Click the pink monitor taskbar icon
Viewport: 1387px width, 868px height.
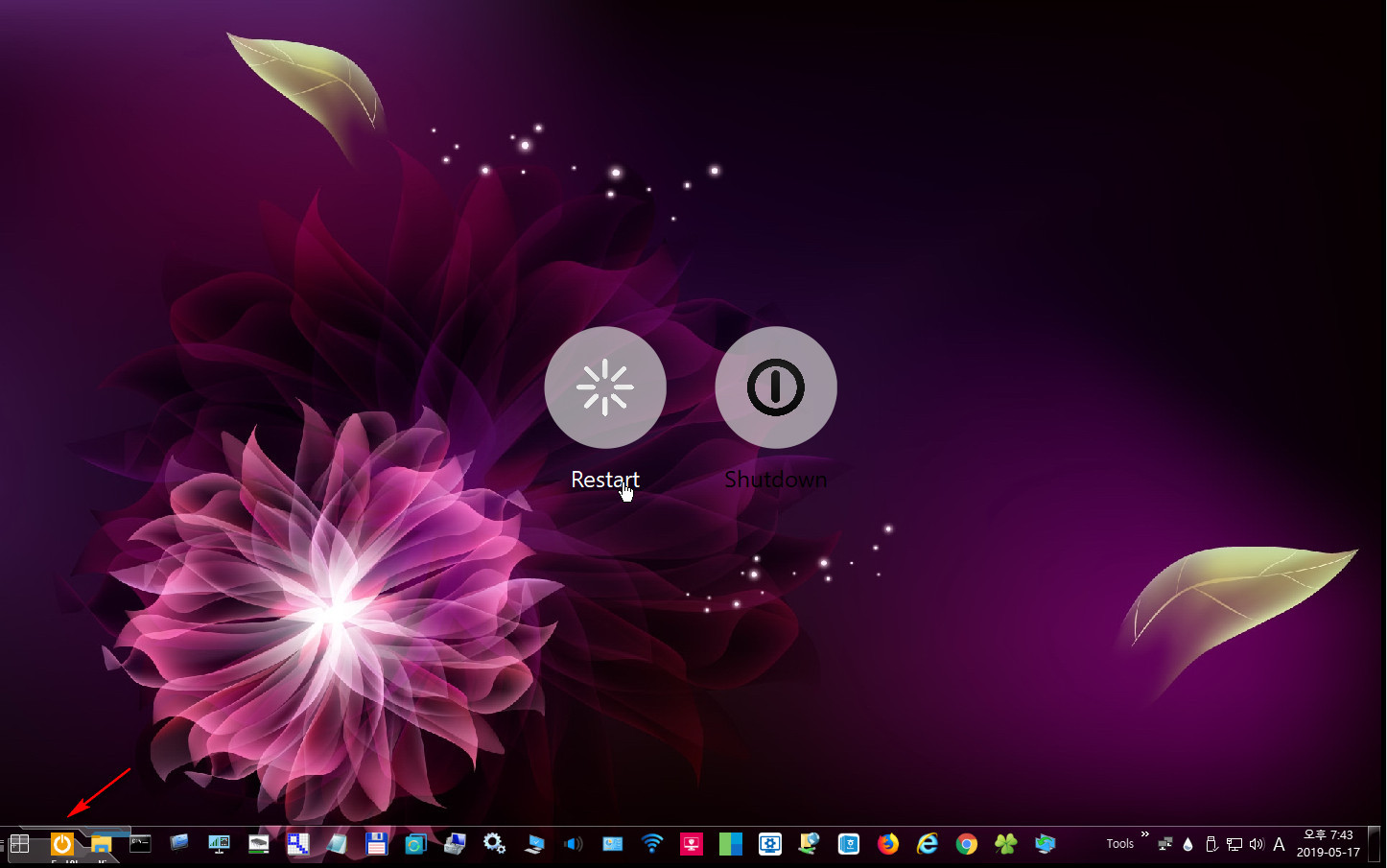point(692,844)
